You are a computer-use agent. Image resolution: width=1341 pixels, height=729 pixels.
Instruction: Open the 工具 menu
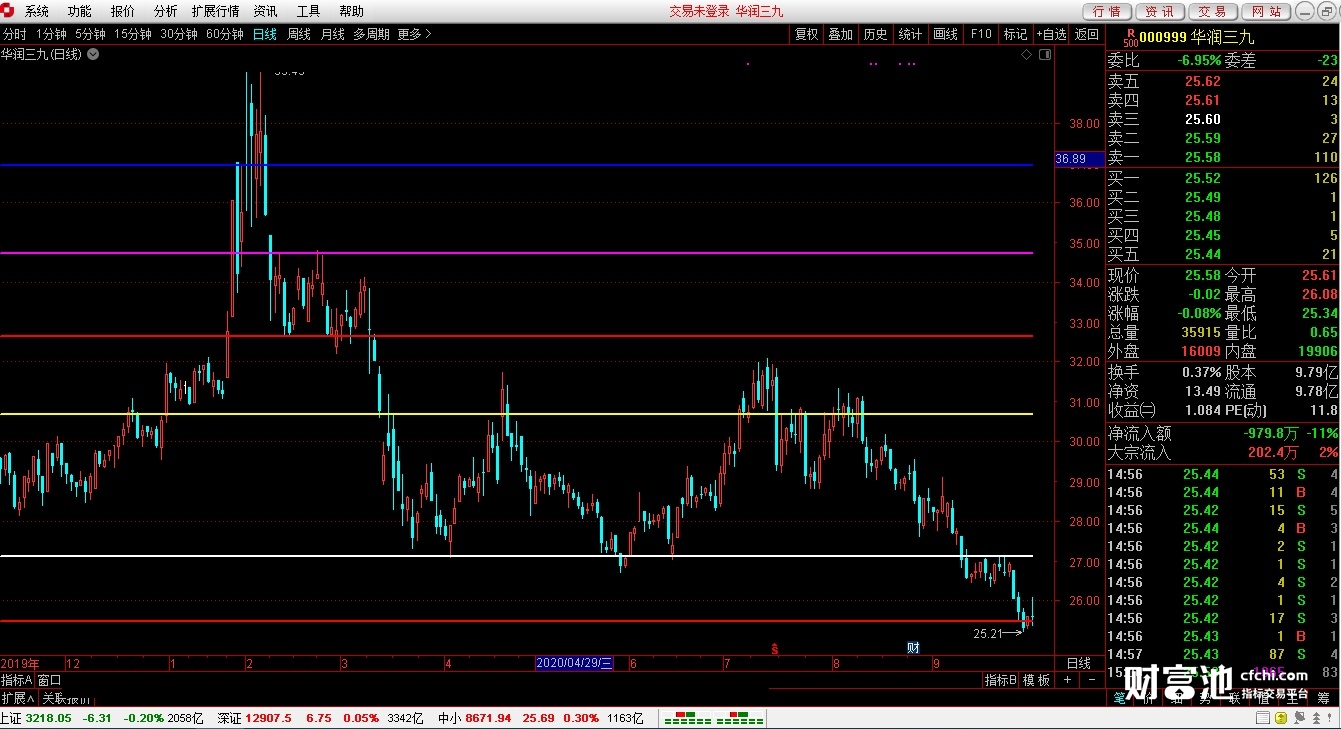click(308, 11)
